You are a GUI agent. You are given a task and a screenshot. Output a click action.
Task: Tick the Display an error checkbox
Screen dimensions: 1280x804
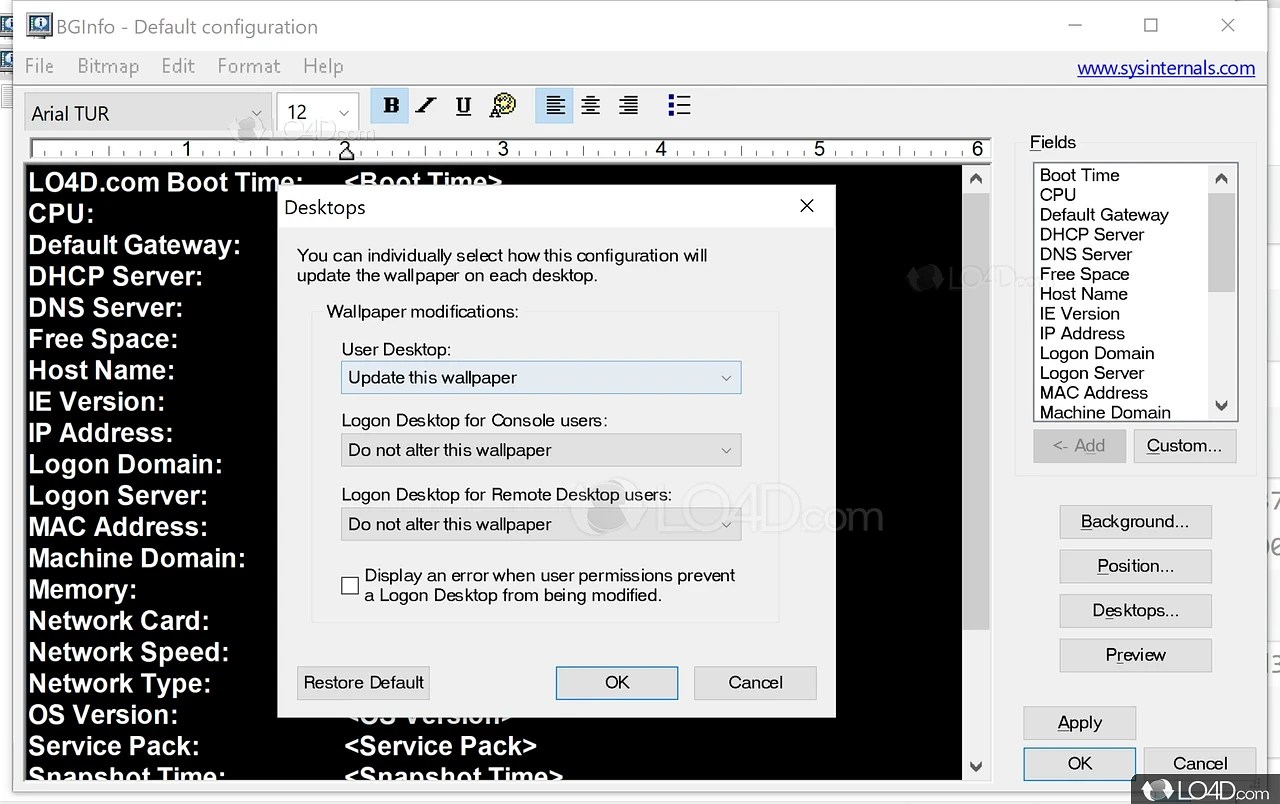pos(350,586)
